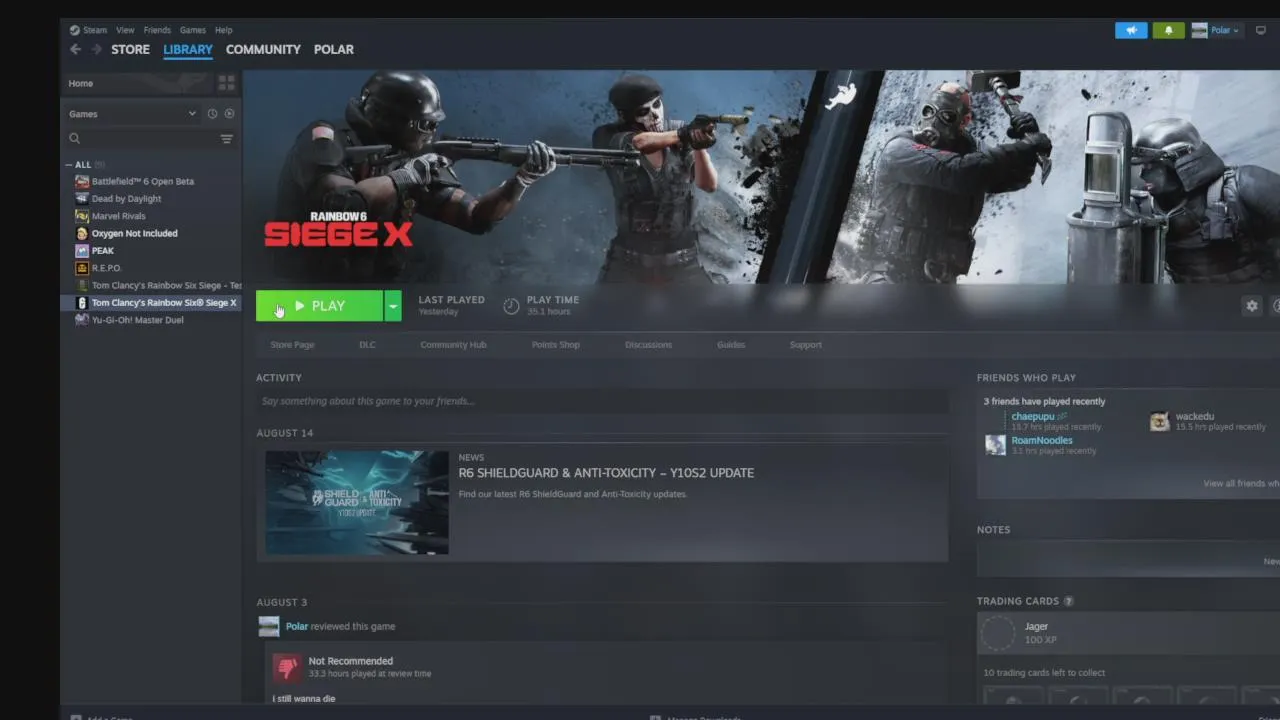1280x720 pixels.
Task: Open chaepupu's profile name link
Action: click(1033, 416)
